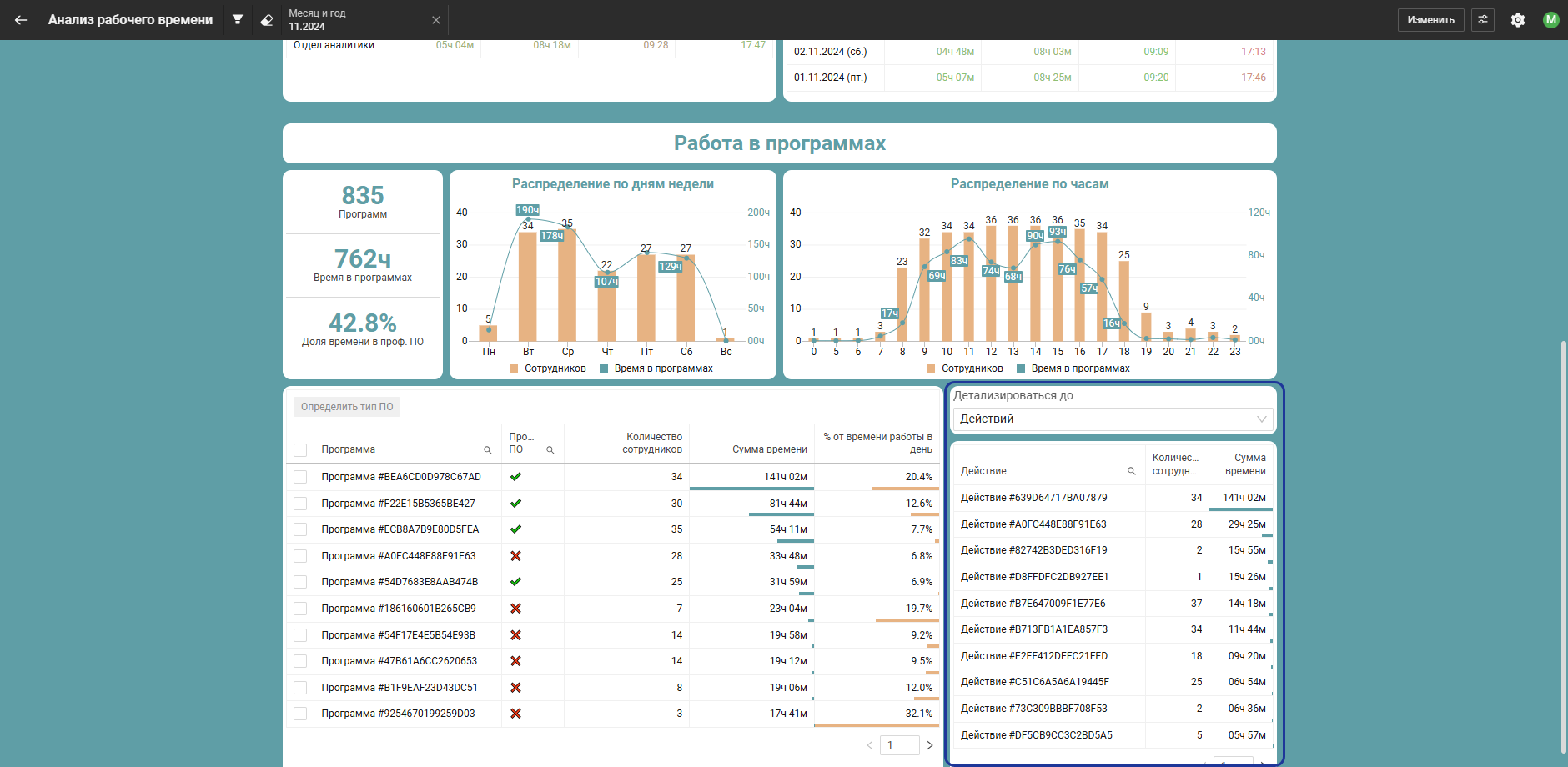Click the Программа #9254670199259D03 name
Viewport: 1568px width, 767px height.
pos(398,714)
